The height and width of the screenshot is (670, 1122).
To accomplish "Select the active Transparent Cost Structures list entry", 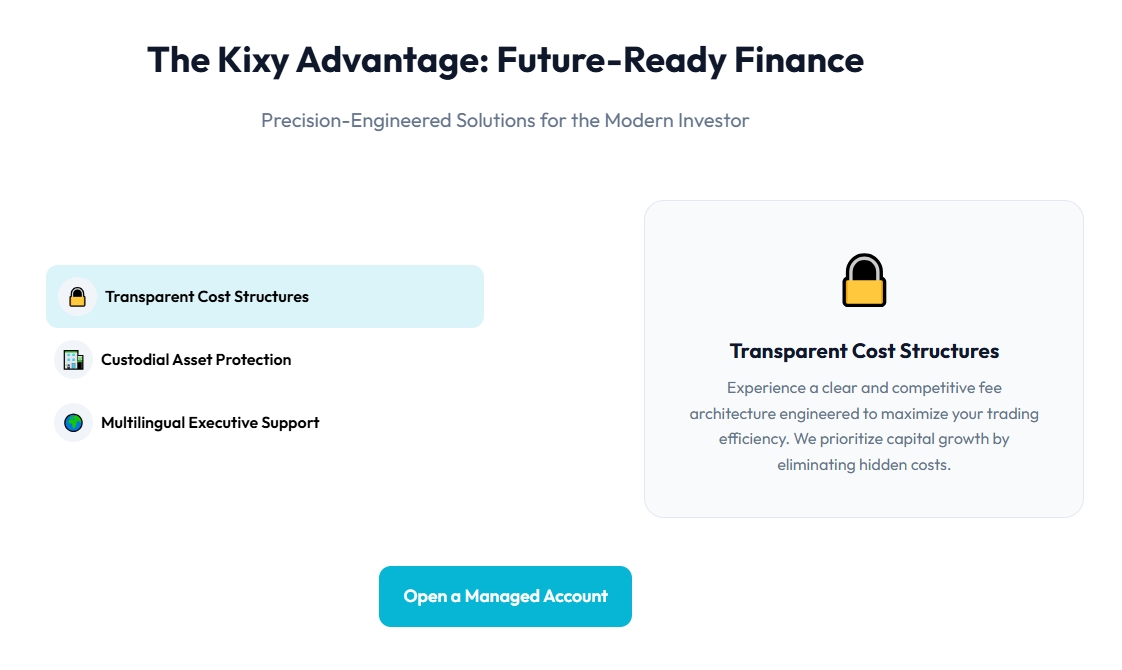I will 264,296.
